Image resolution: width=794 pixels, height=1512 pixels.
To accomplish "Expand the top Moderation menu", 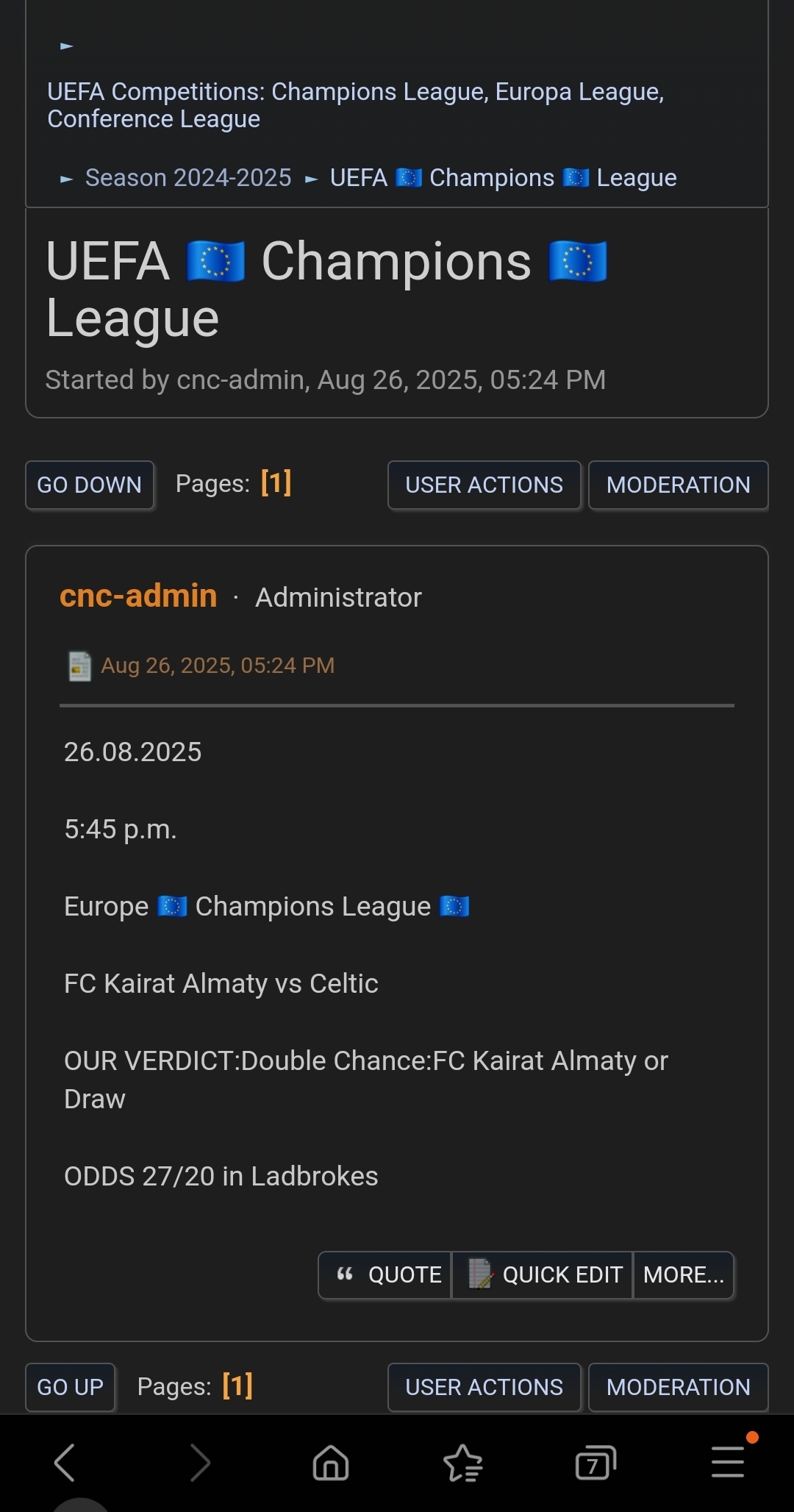I will coord(678,485).
